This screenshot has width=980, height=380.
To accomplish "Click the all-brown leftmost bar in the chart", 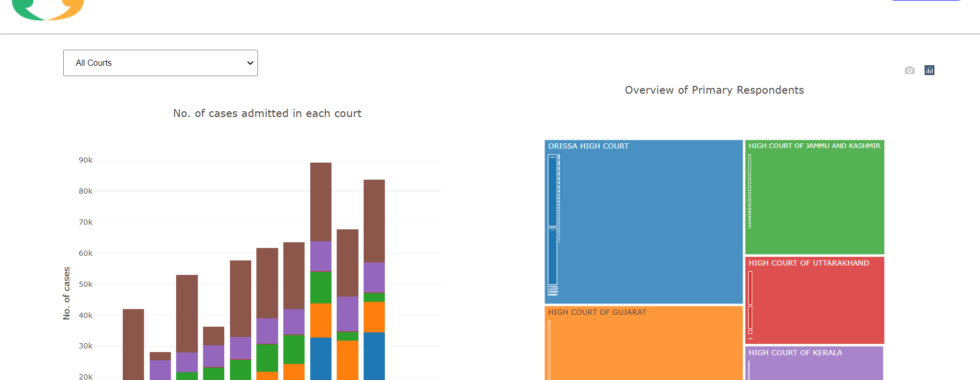I will [133, 344].
